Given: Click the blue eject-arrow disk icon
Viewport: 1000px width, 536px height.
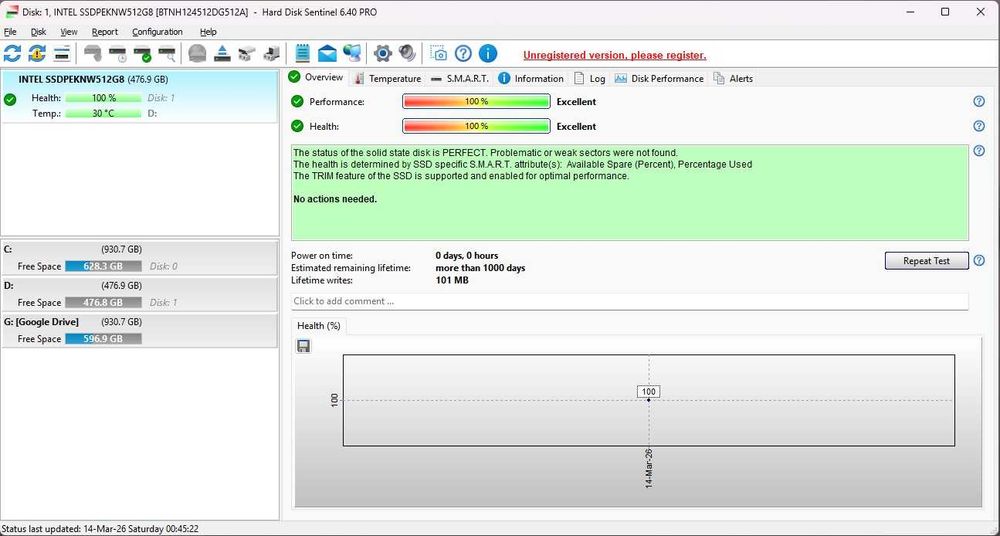Looking at the screenshot, I should click(222, 54).
